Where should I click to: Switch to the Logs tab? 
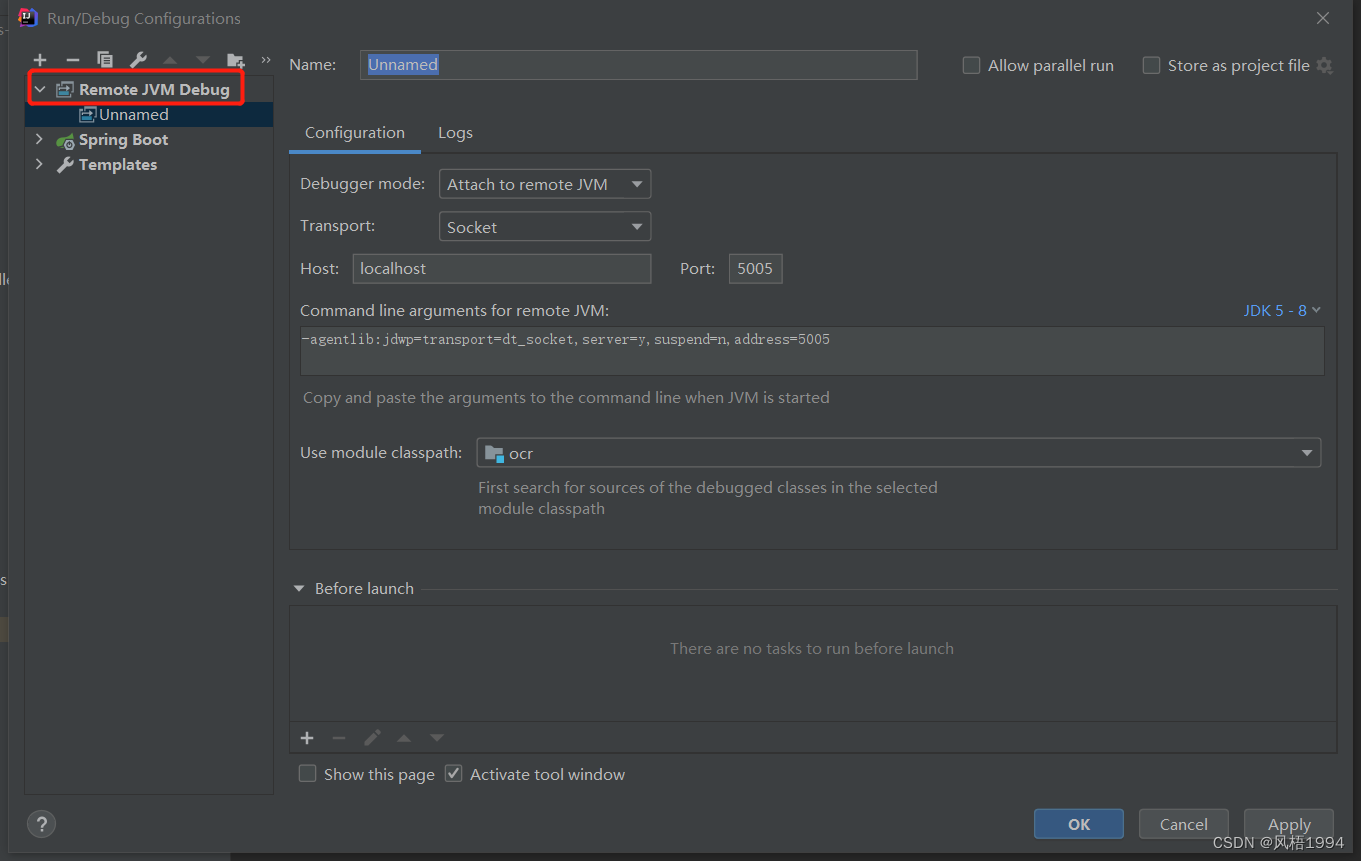click(x=455, y=133)
